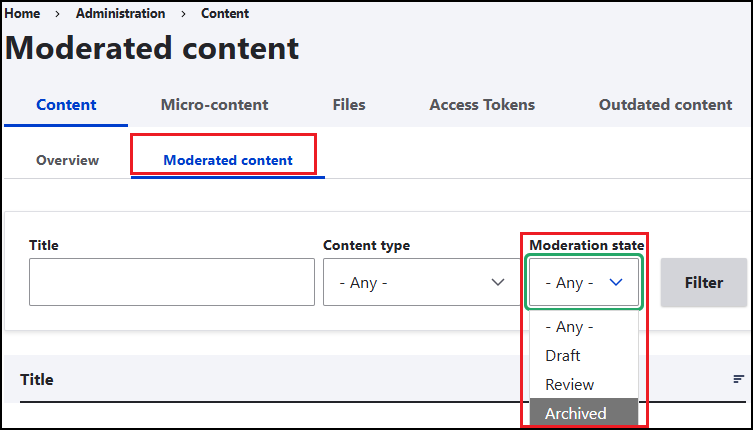Go to the Content breadcrumb link
753x432 pixels.
point(225,13)
